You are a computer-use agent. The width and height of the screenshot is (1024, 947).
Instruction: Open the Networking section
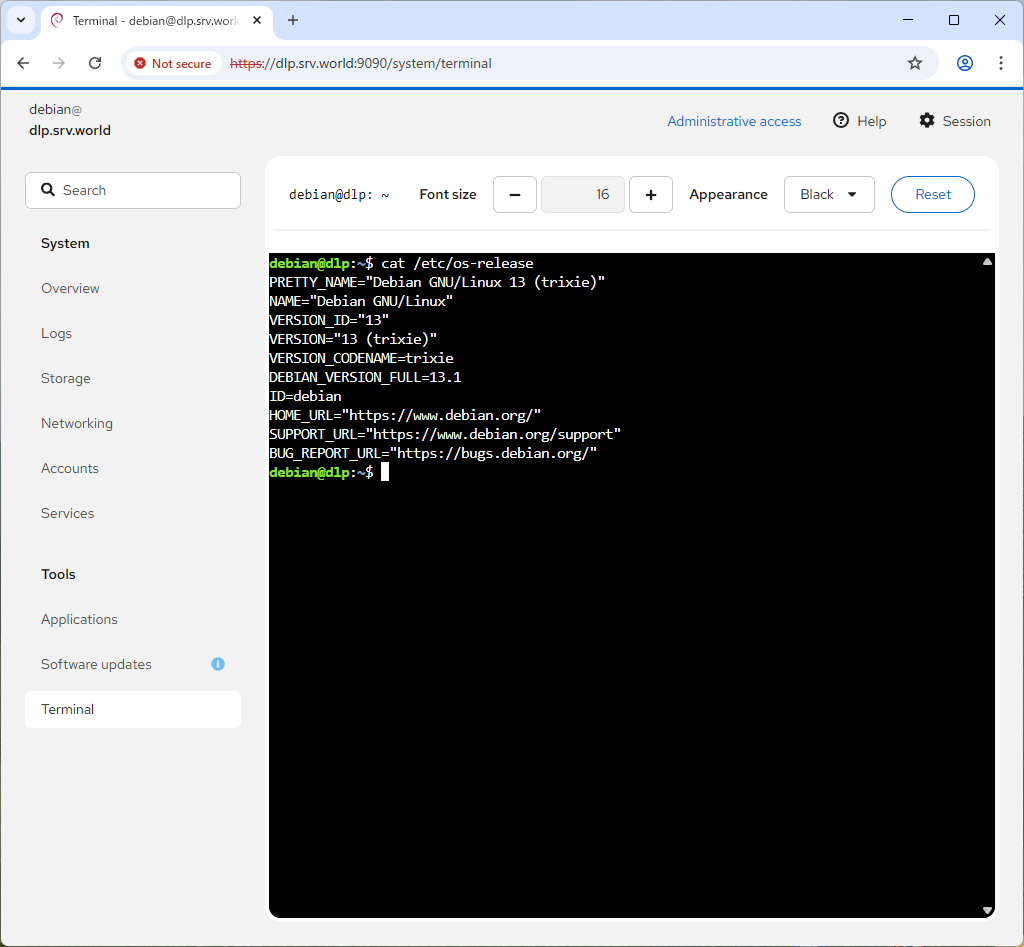click(x=77, y=423)
